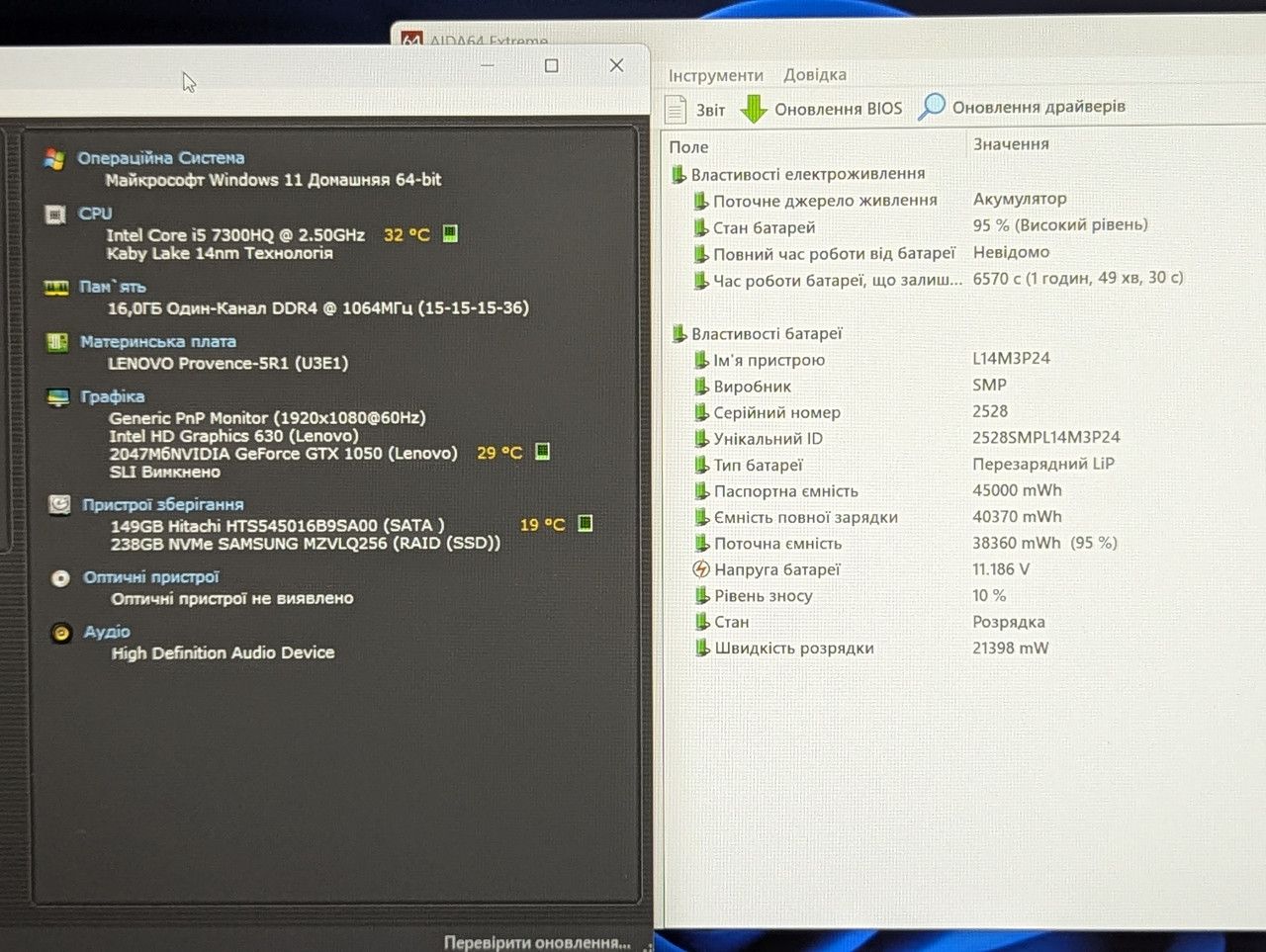This screenshot has width=1266, height=952.
Task: Click the drive icon beside Пристрої зберігання
Action: click(x=59, y=505)
